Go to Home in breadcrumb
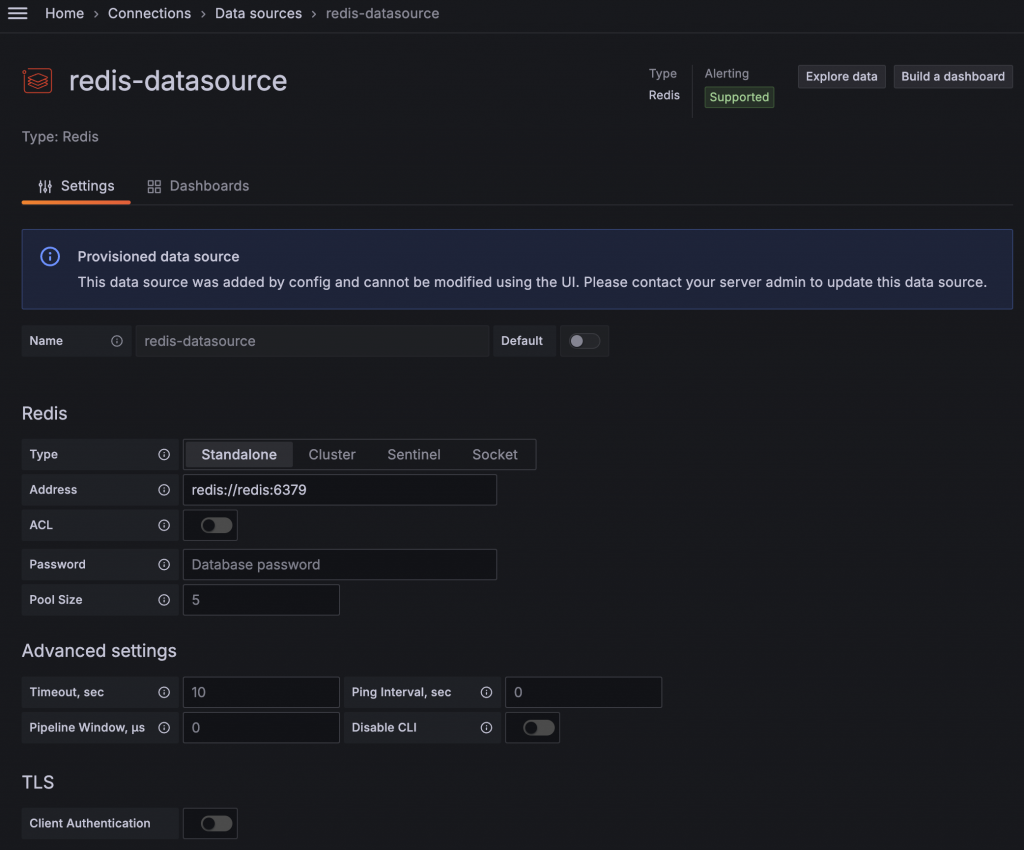 pos(64,13)
